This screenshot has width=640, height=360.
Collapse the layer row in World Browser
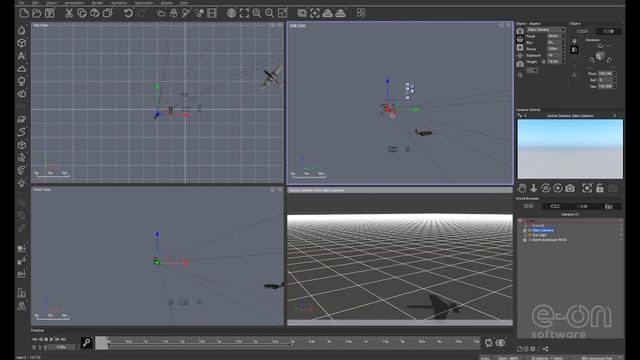pyautogui.click(x=520, y=221)
